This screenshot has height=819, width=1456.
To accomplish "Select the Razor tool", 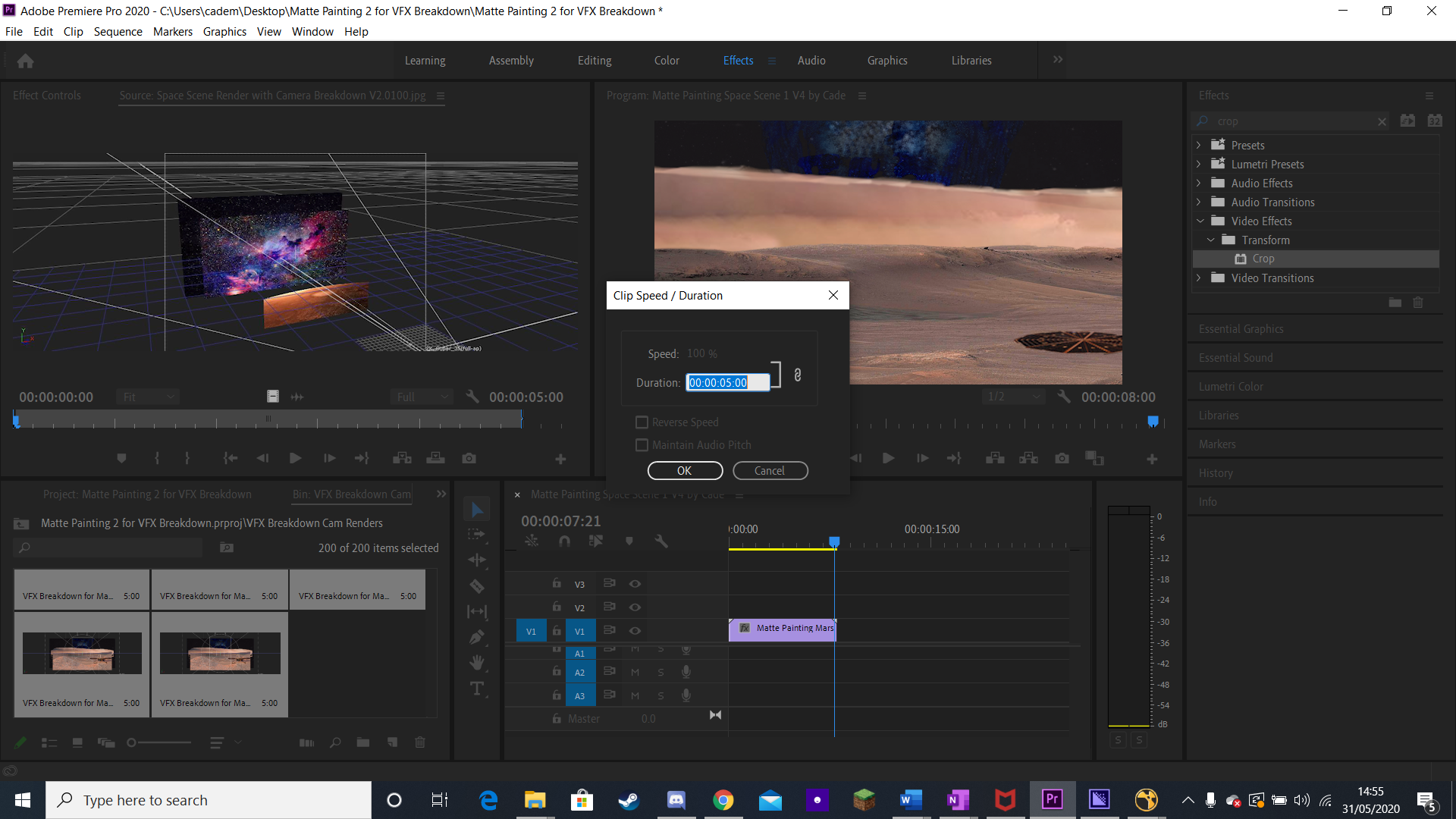I will click(477, 586).
